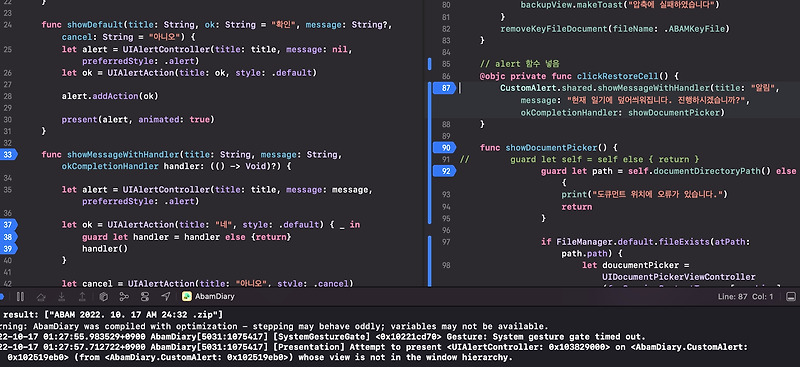Click the handler() call on line 39
The width and height of the screenshot is (800, 367).
tap(105, 249)
